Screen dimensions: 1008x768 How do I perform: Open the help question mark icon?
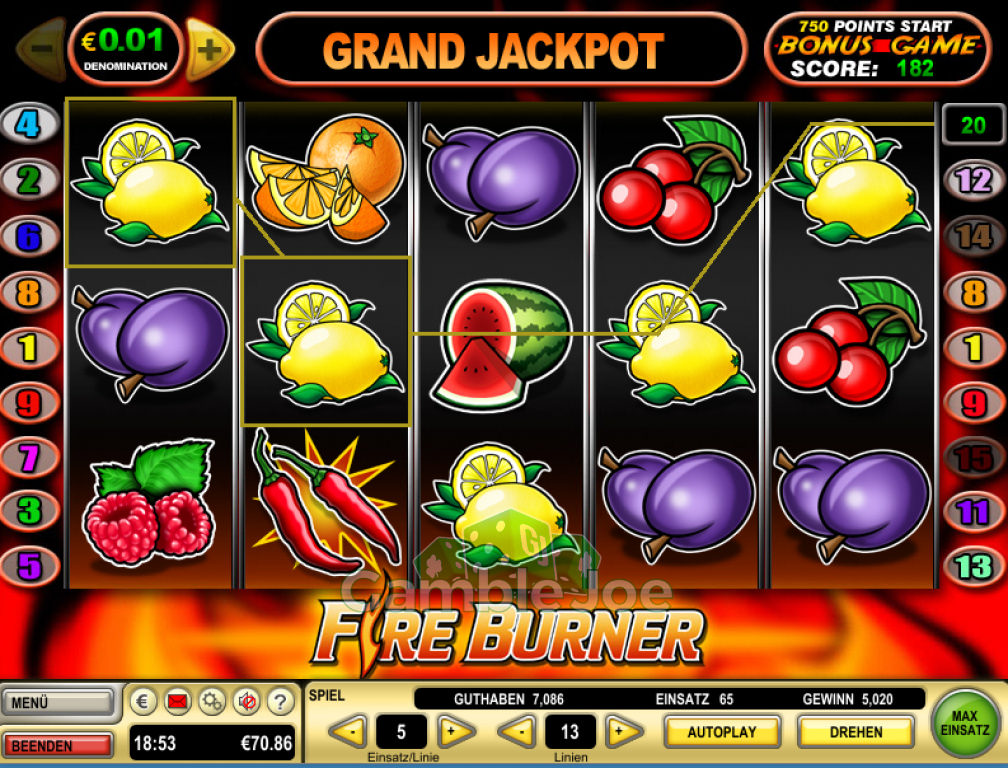[x=280, y=701]
